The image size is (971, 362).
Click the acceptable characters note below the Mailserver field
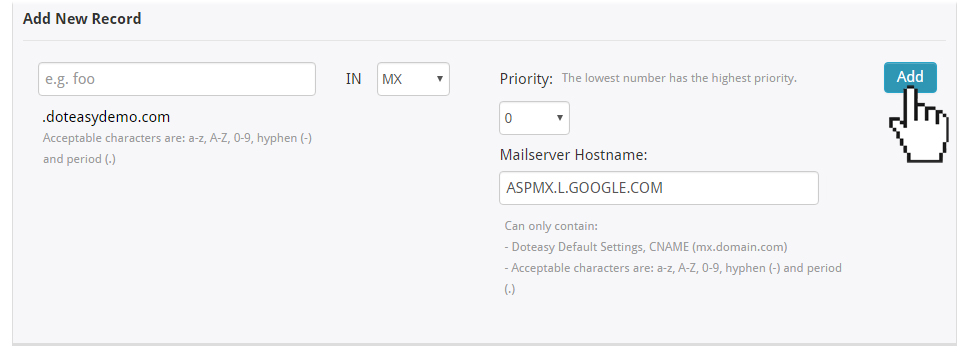pyautogui.click(x=673, y=278)
